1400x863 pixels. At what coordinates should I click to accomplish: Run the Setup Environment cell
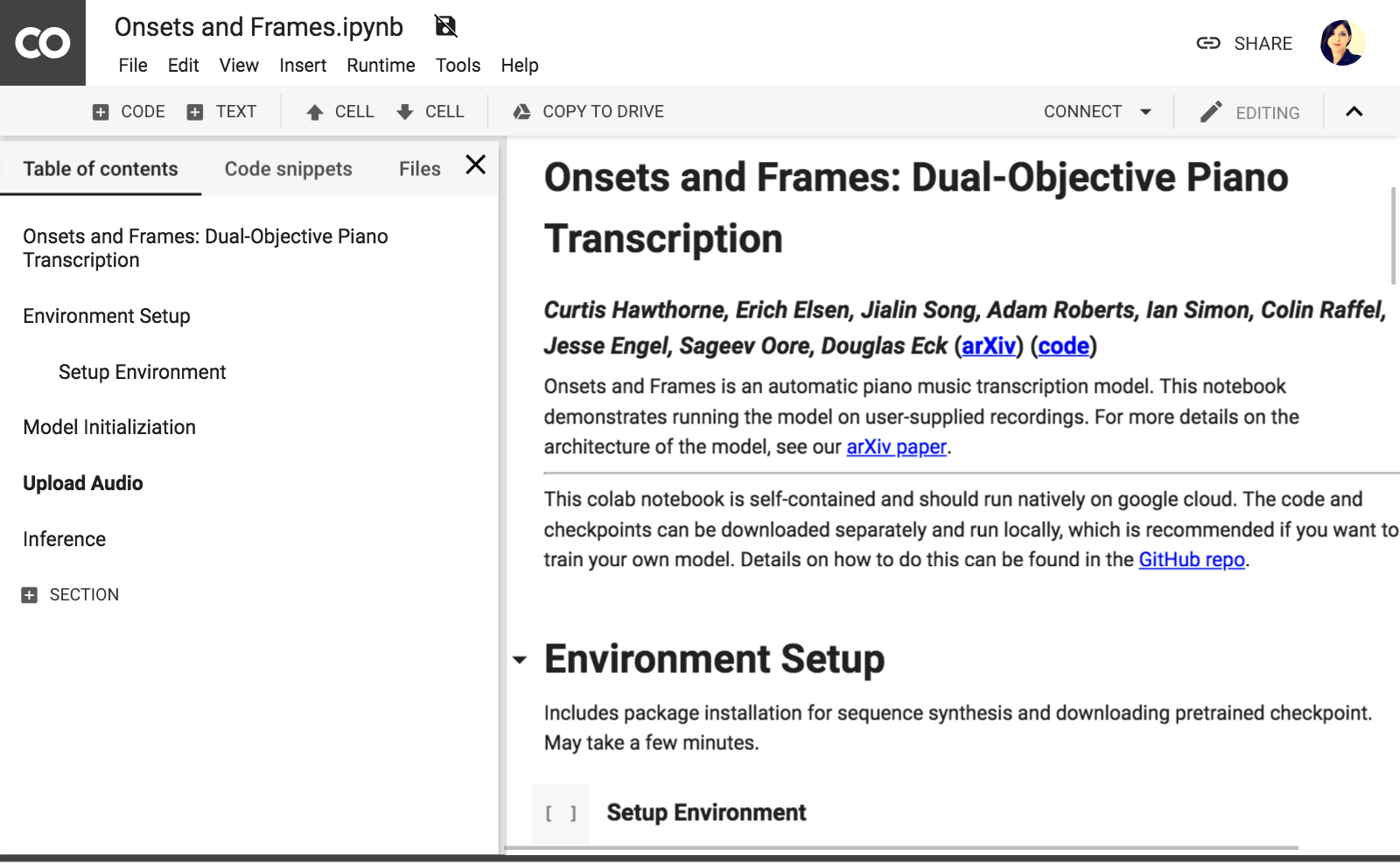(x=561, y=814)
